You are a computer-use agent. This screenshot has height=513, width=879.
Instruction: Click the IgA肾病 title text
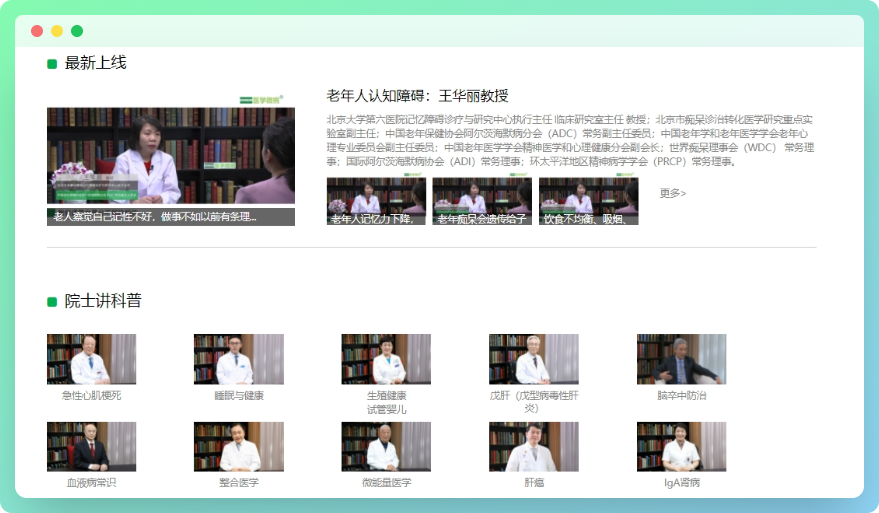tap(682, 482)
